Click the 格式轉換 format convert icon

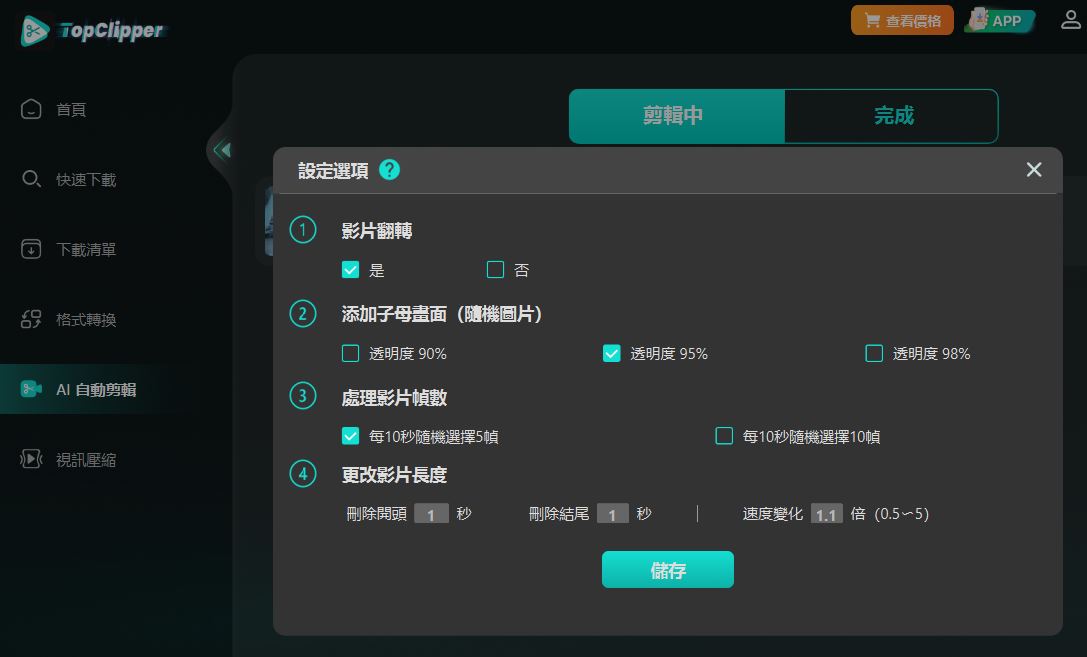pos(31,319)
